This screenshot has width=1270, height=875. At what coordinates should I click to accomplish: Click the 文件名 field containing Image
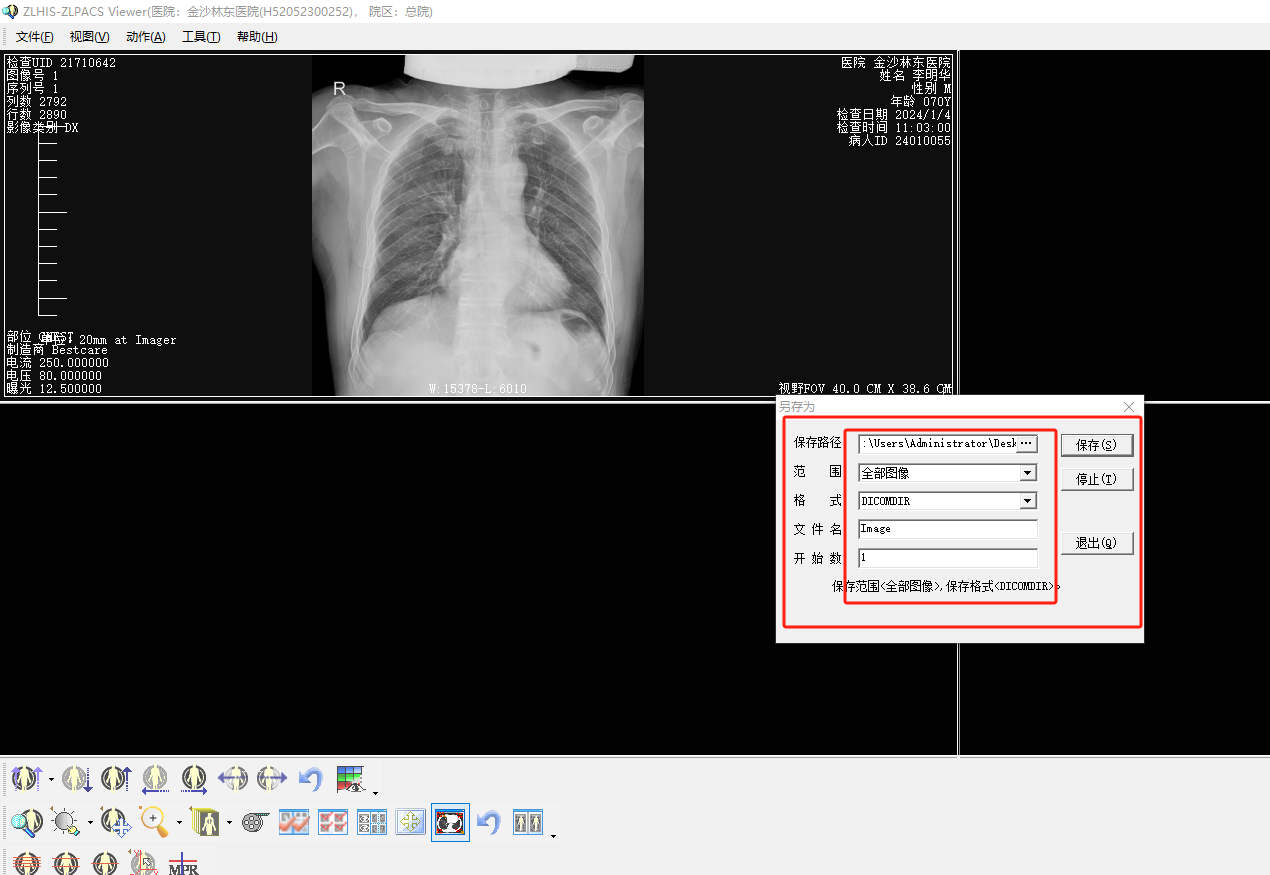948,529
